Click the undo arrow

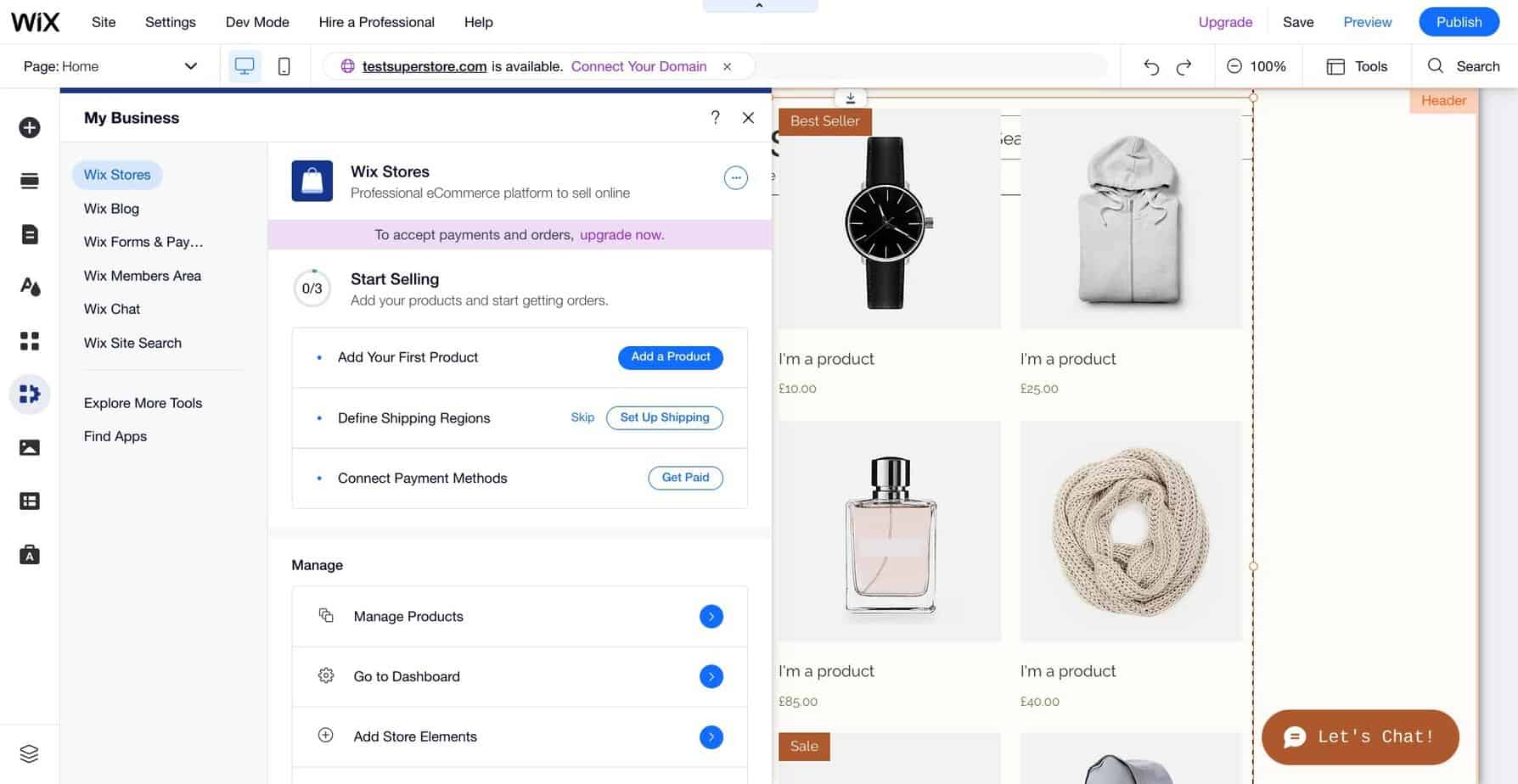point(1151,67)
